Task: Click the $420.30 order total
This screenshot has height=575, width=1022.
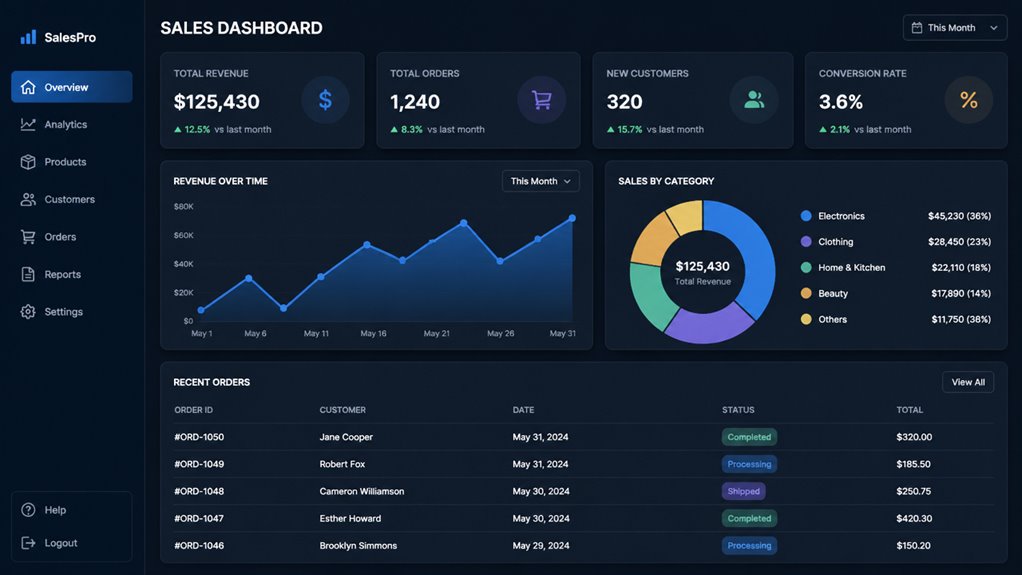Action: pos(914,518)
